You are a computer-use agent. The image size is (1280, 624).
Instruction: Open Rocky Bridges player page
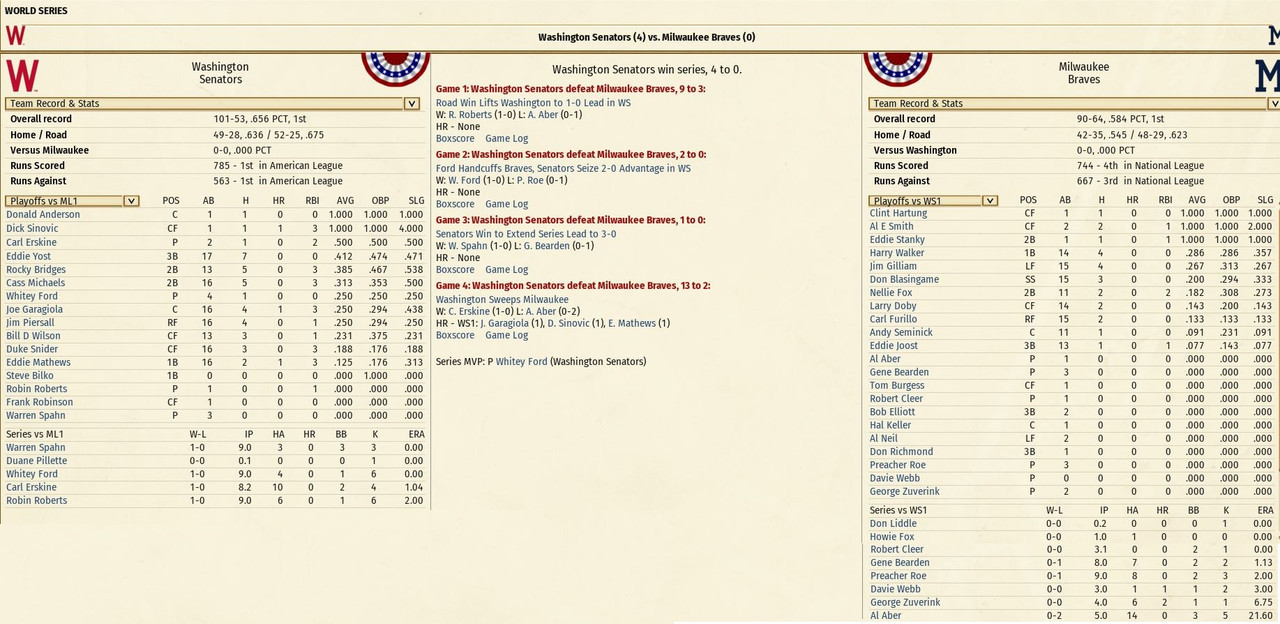point(36,270)
